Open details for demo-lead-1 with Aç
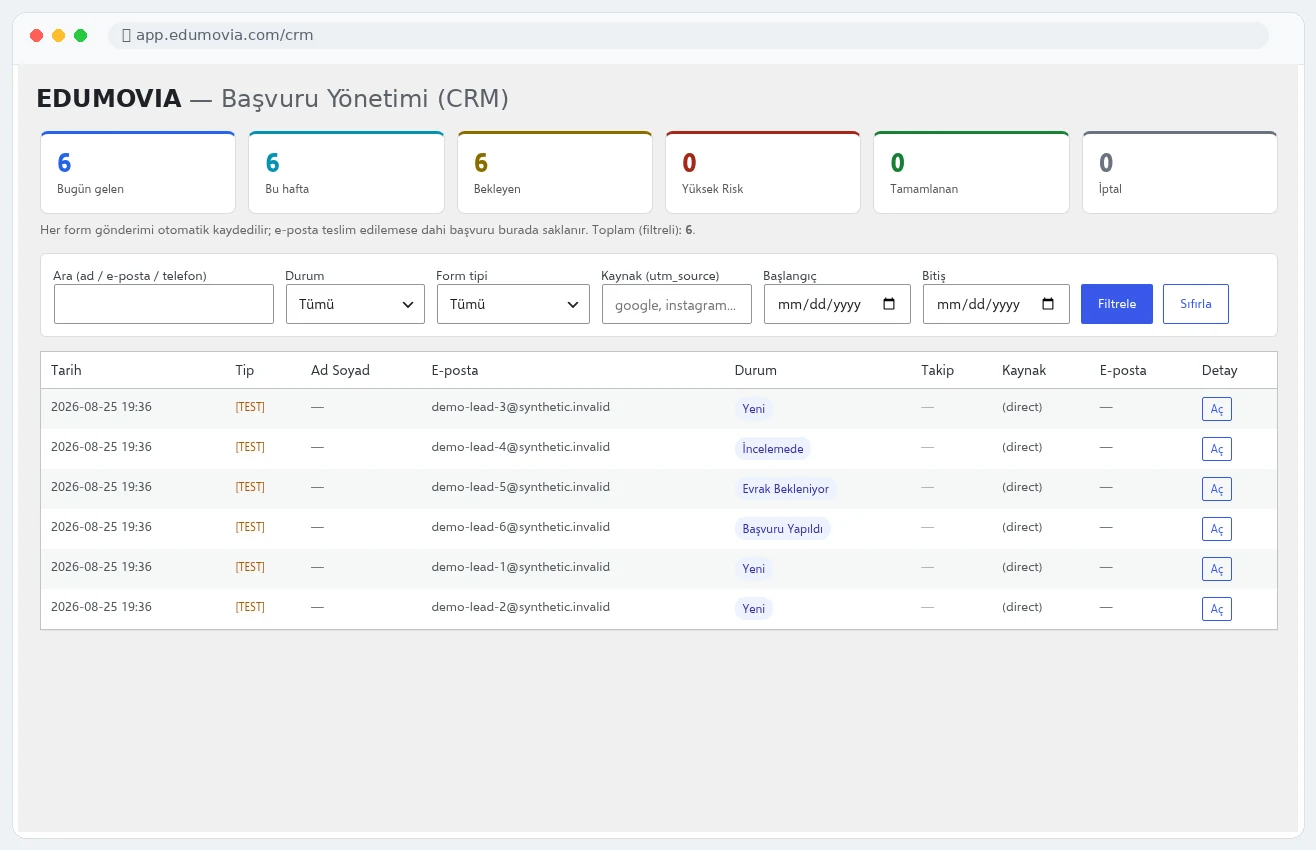The height and width of the screenshot is (850, 1316). [x=1217, y=569]
